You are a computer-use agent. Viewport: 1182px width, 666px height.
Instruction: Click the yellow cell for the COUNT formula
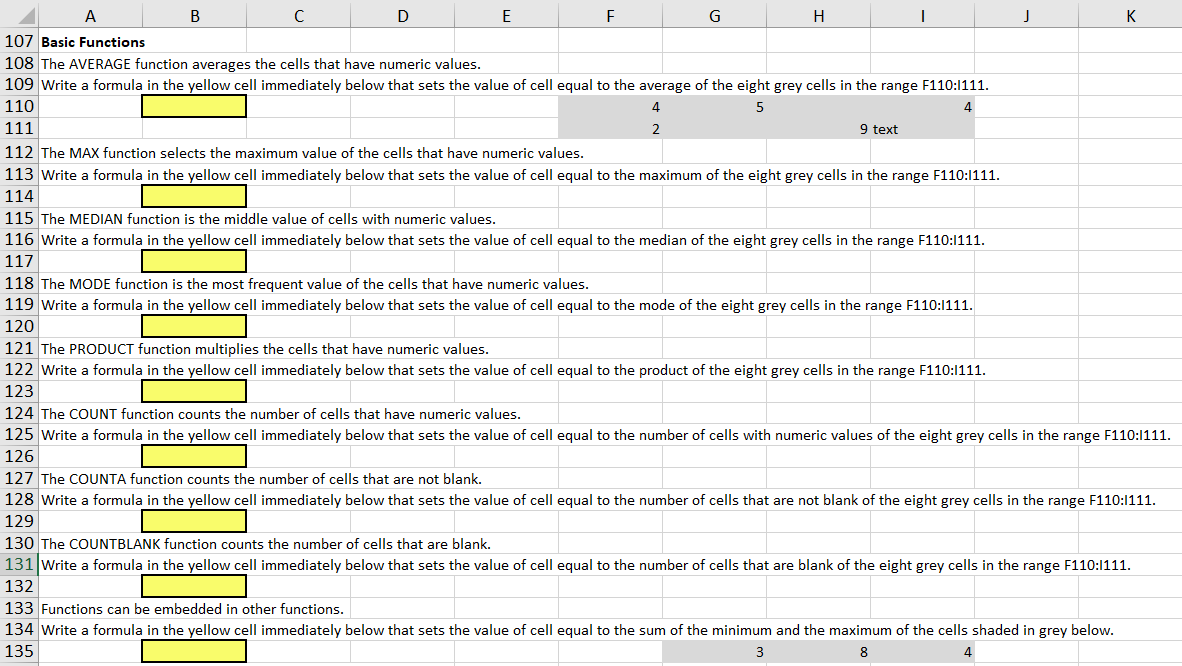click(194, 456)
